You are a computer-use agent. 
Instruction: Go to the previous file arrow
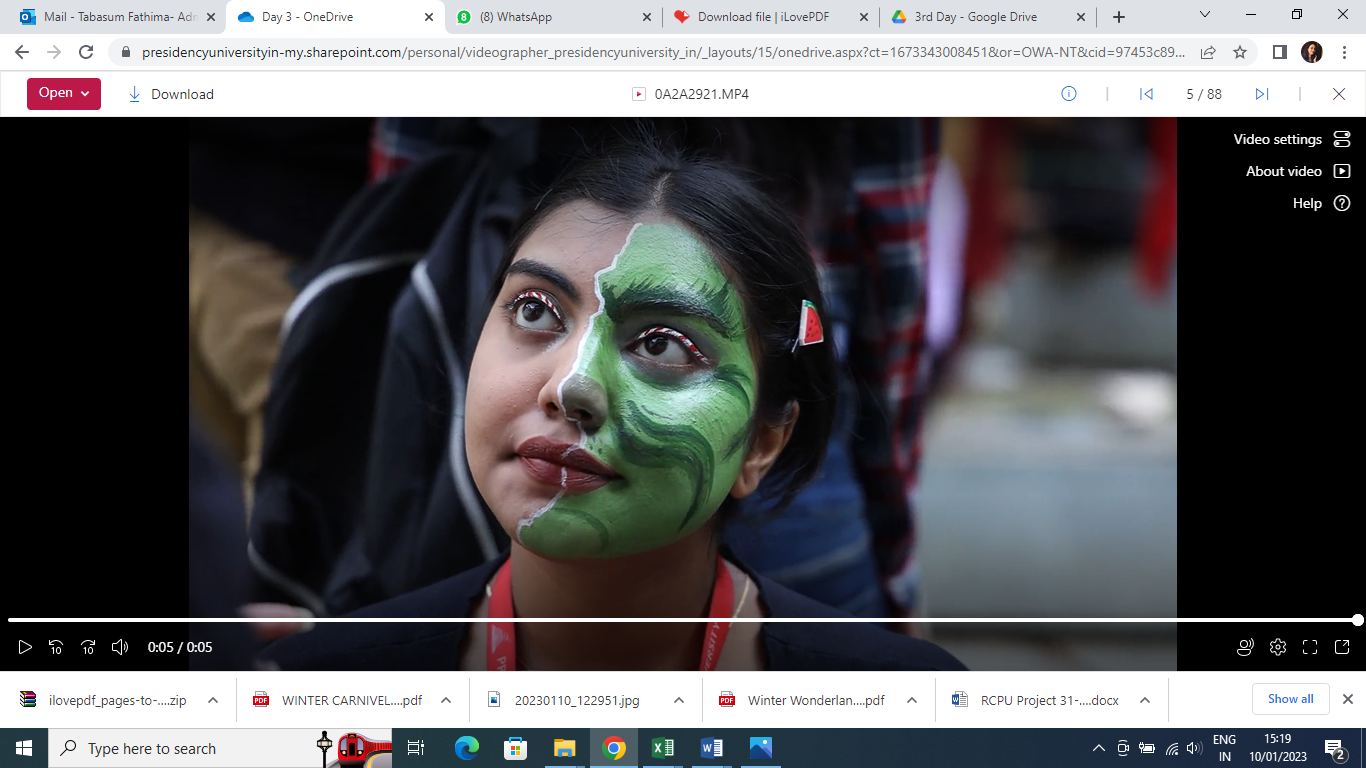click(x=1146, y=94)
